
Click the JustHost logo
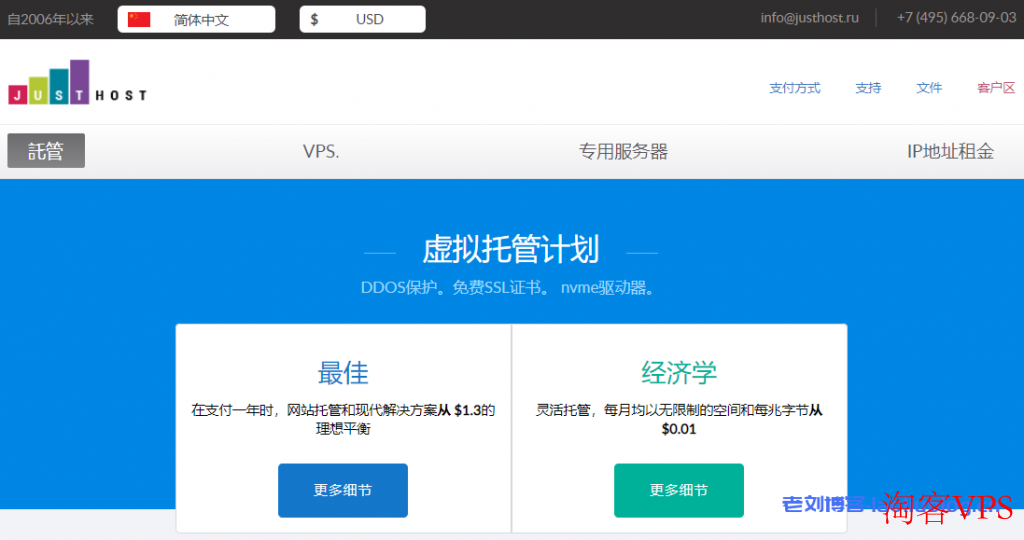coord(77,83)
